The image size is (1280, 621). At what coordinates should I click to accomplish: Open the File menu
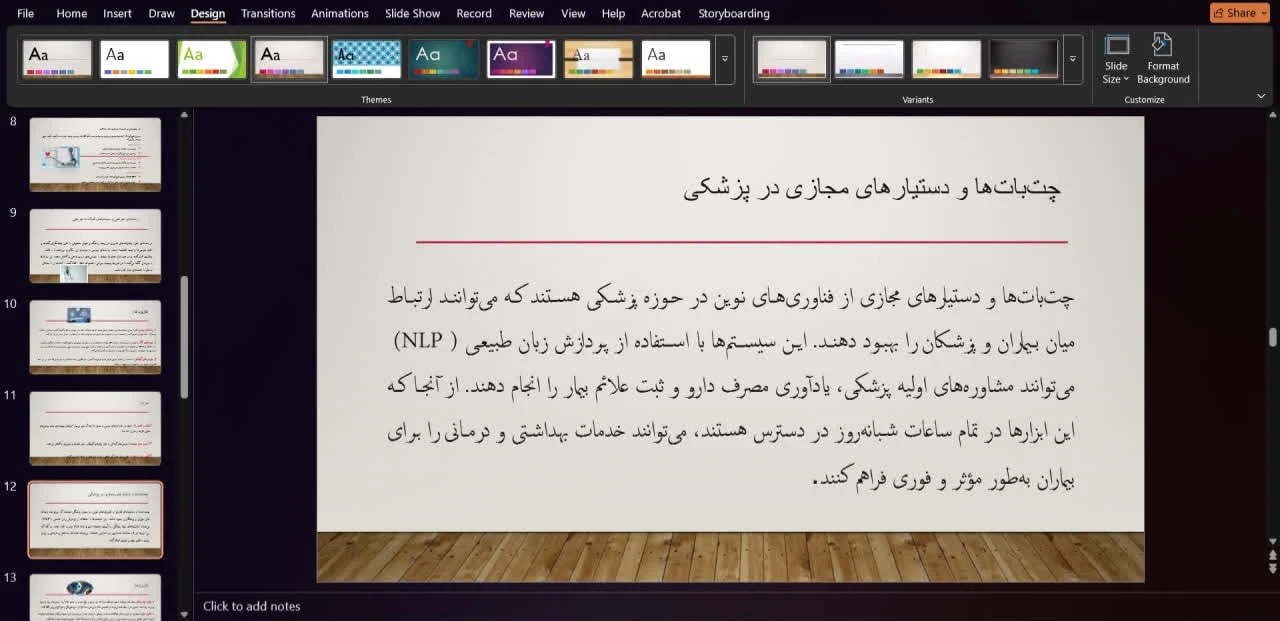pyautogui.click(x=25, y=13)
